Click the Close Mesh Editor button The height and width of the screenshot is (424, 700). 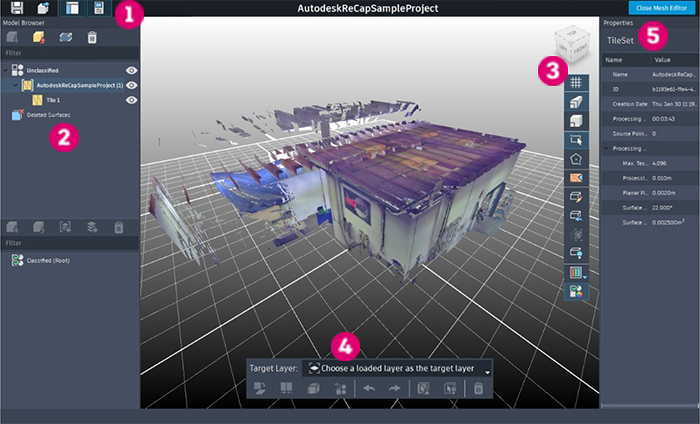(661, 8)
